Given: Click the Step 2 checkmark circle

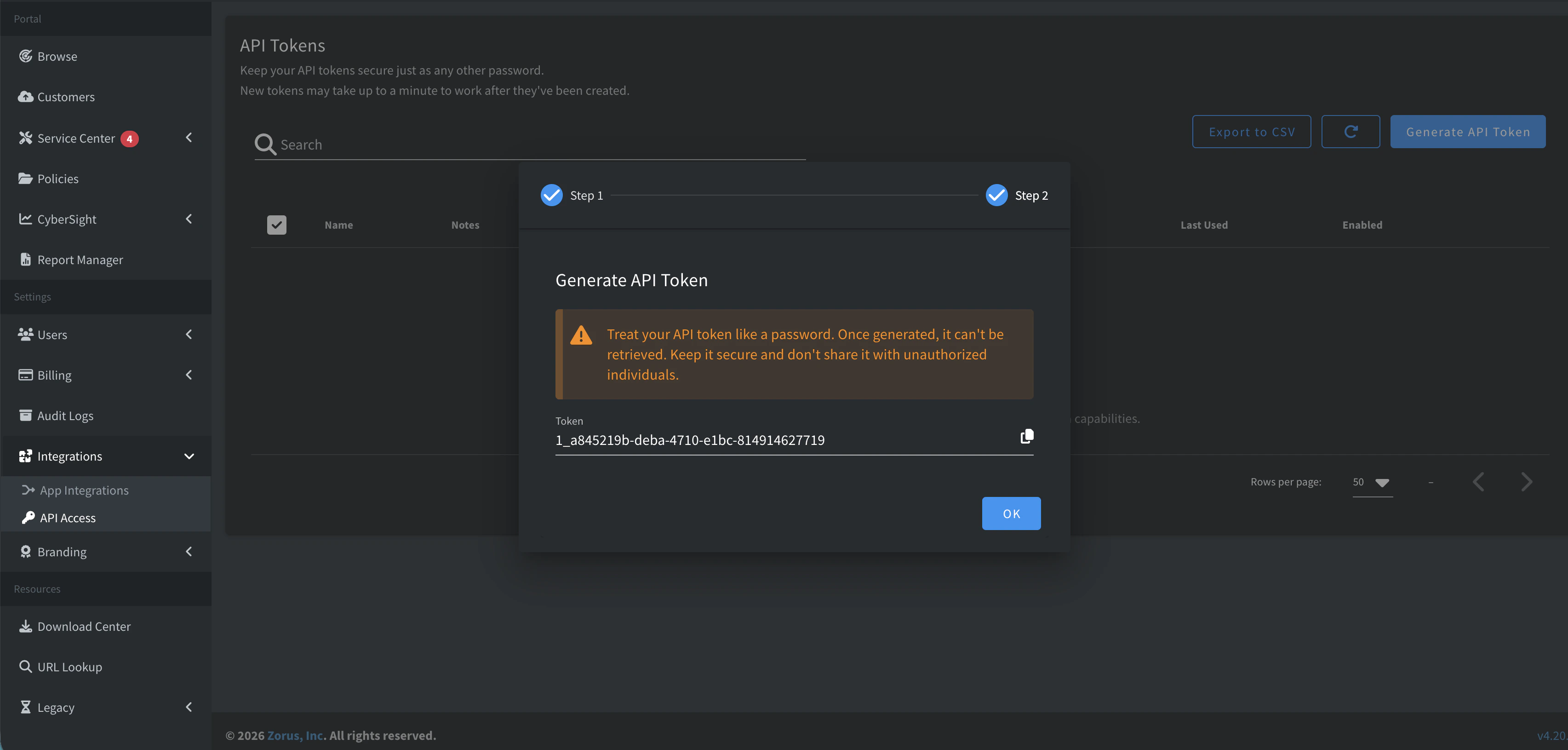Looking at the screenshot, I should point(996,195).
